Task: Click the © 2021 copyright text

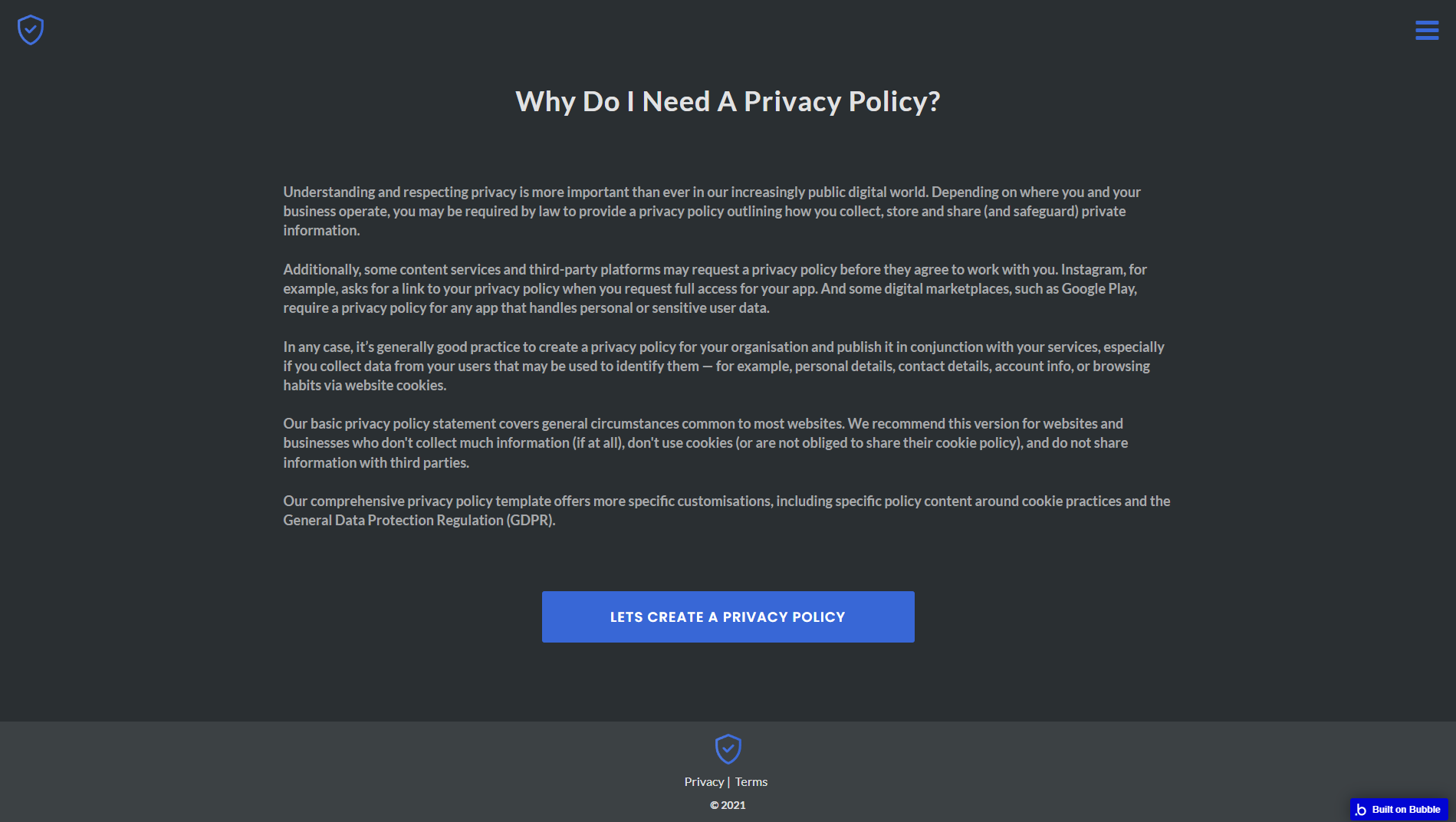Action: tap(728, 805)
